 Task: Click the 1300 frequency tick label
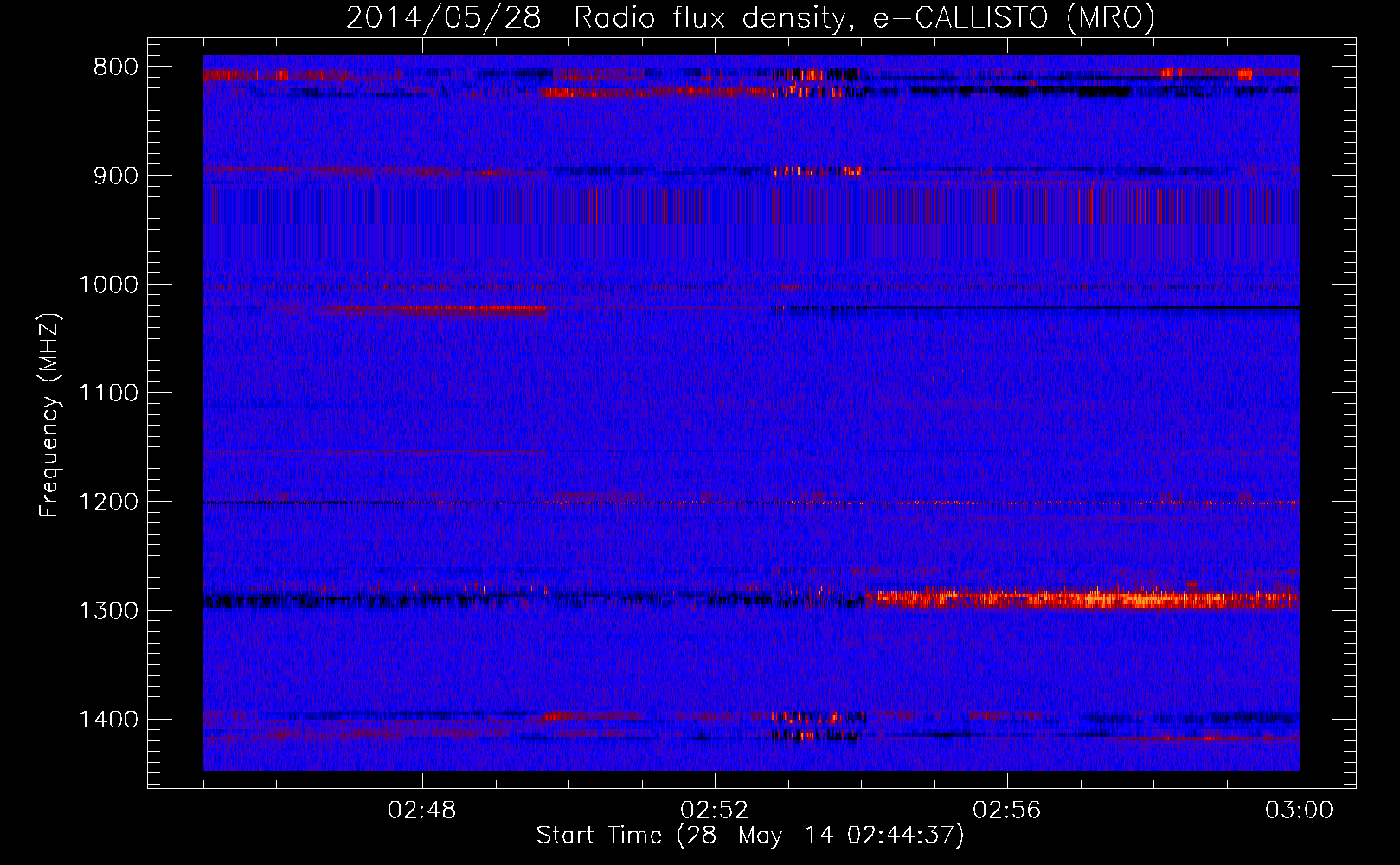pyautogui.click(x=108, y=611)
